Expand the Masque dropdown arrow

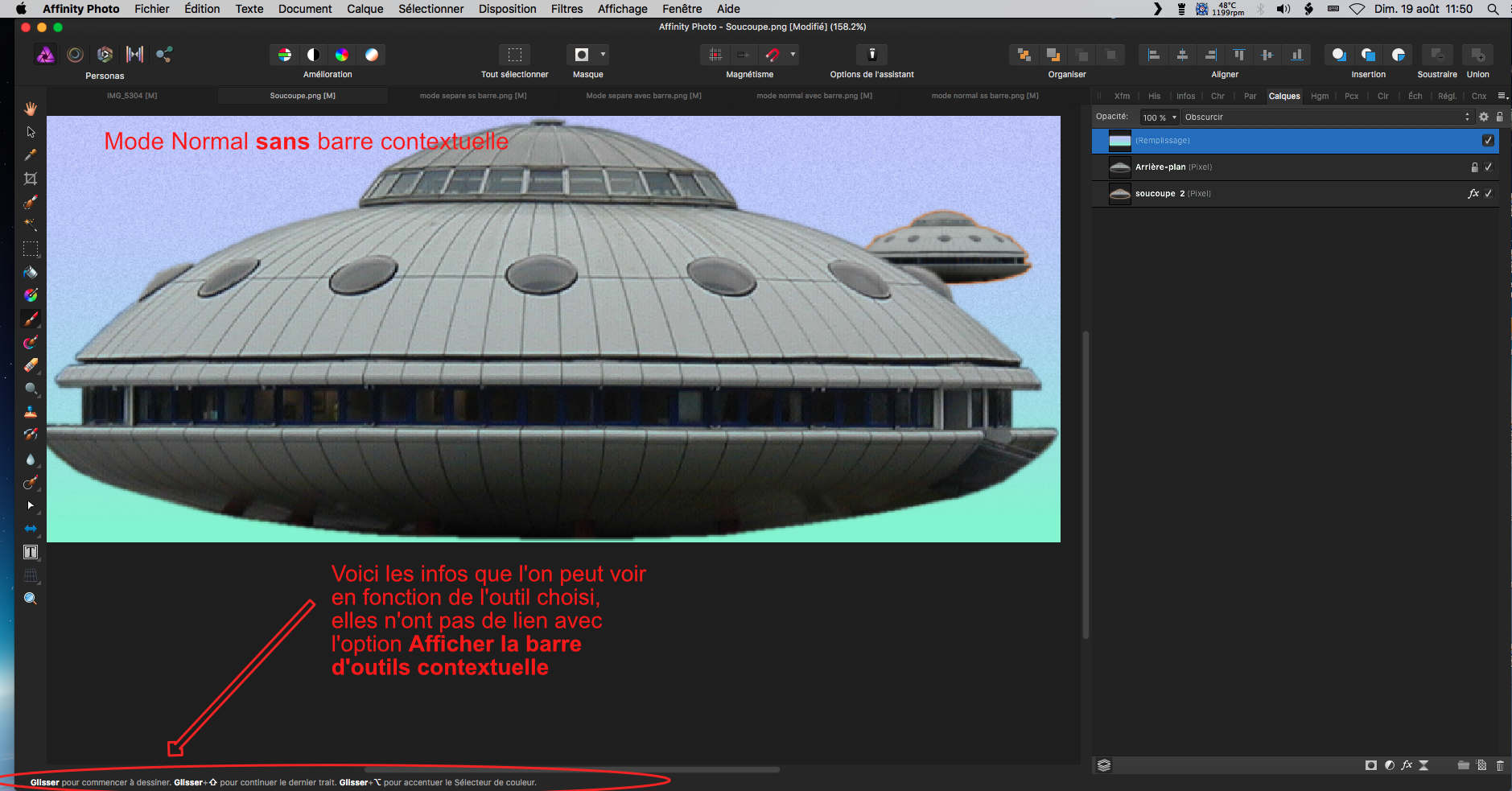click(603, 55)
